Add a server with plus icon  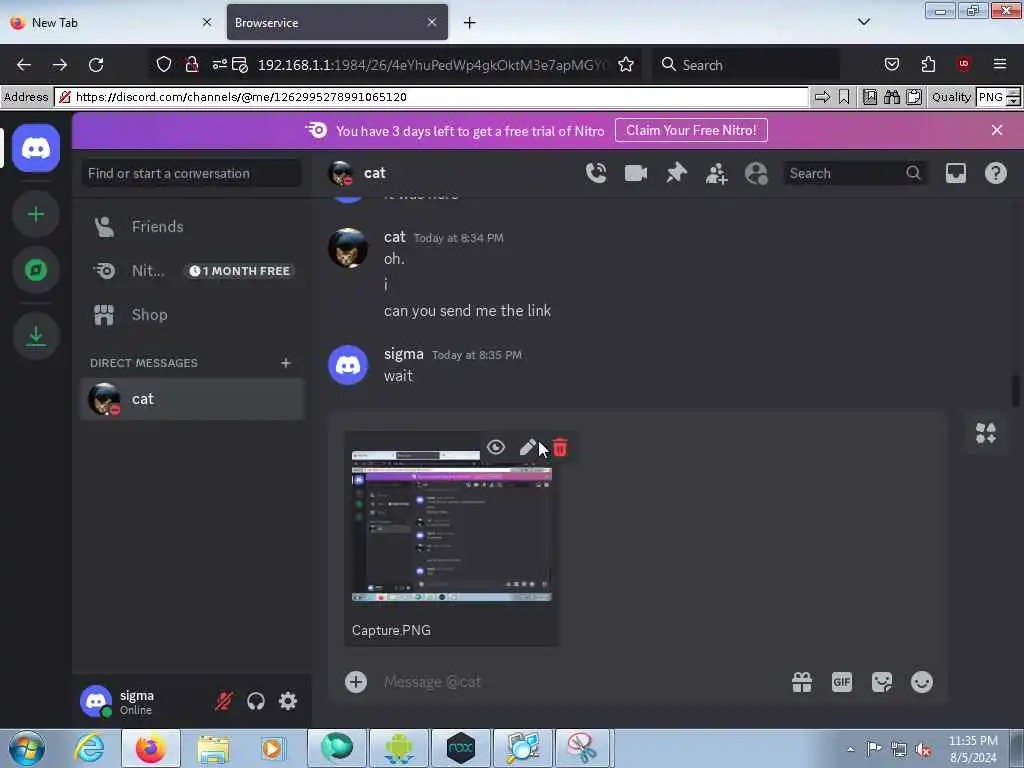click(36, 214)
